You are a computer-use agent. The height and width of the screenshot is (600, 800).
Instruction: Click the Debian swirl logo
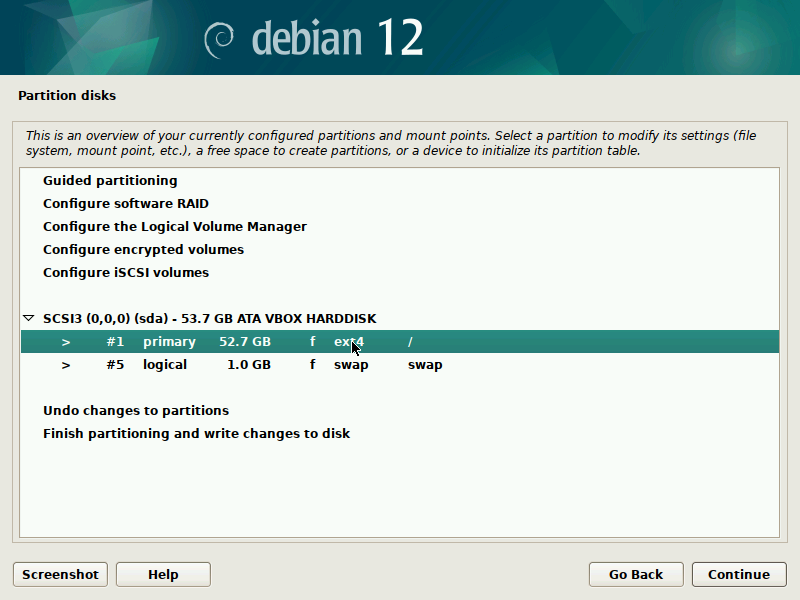[x=219, y=40]
